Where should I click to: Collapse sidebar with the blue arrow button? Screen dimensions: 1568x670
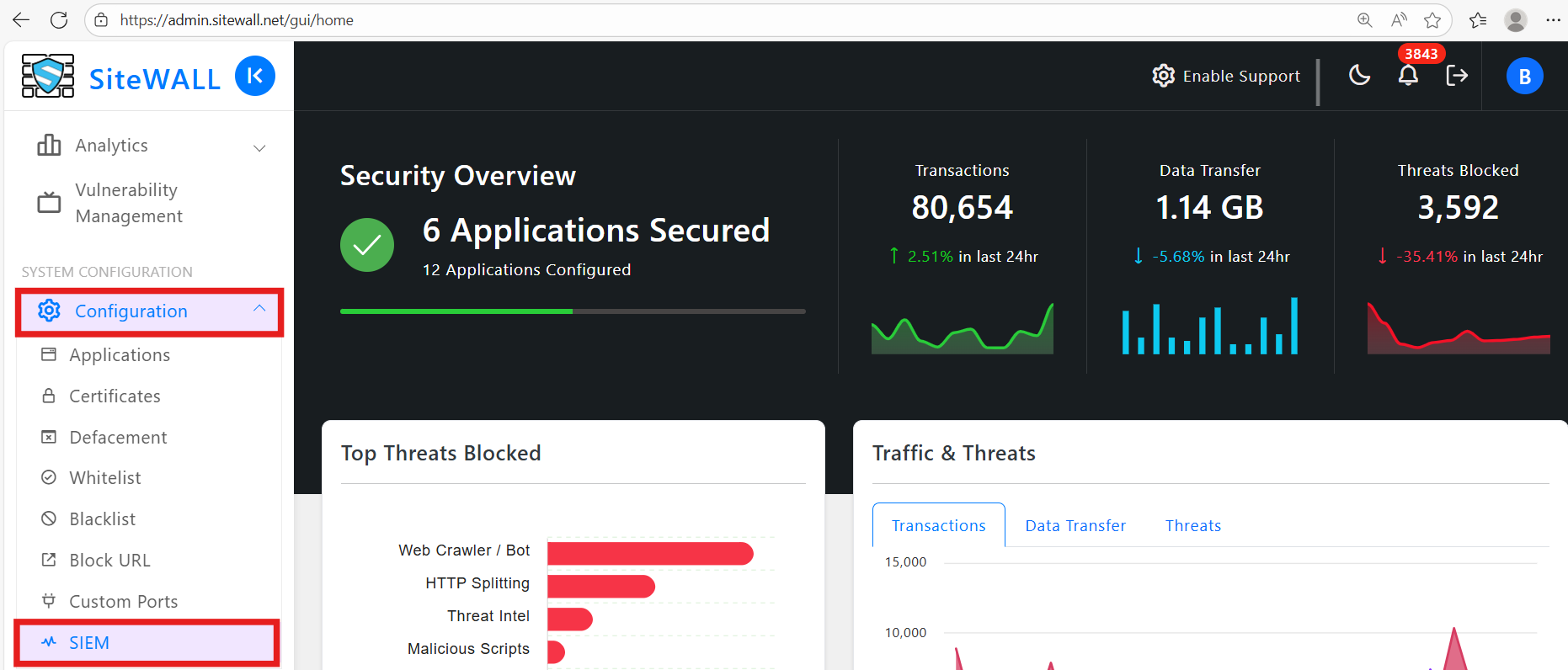[x=254, y=77]
